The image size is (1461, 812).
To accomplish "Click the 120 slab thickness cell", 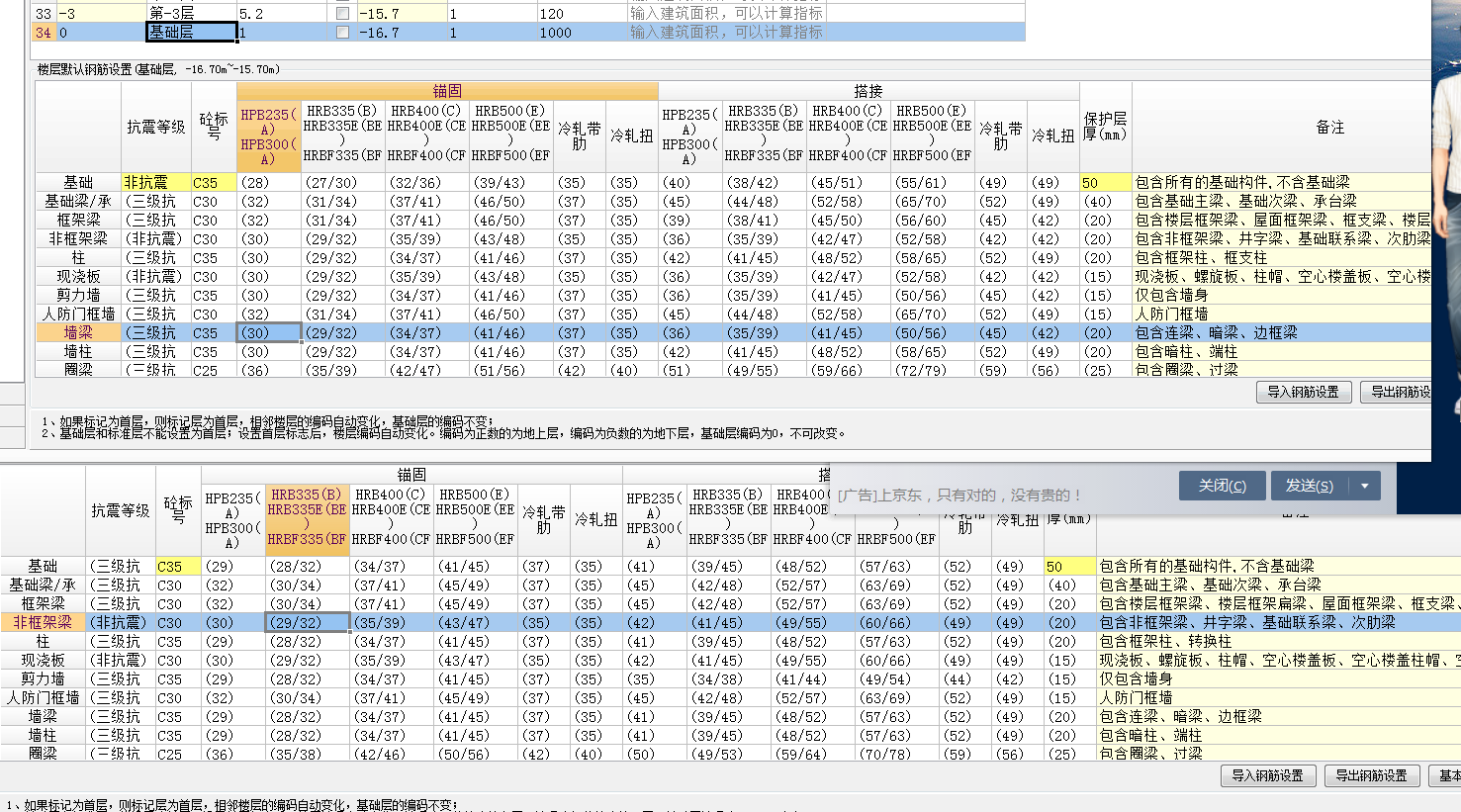I will pyautogui.click(x=581, y=14).
